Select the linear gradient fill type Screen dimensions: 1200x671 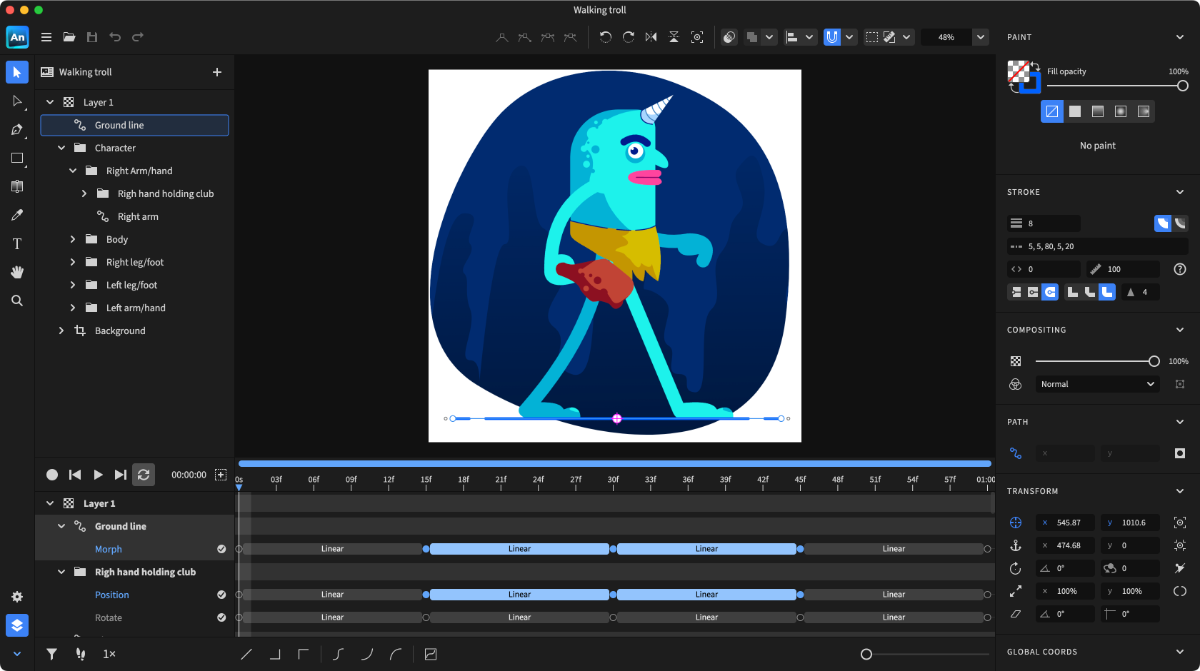click(x=1098, y=111)
